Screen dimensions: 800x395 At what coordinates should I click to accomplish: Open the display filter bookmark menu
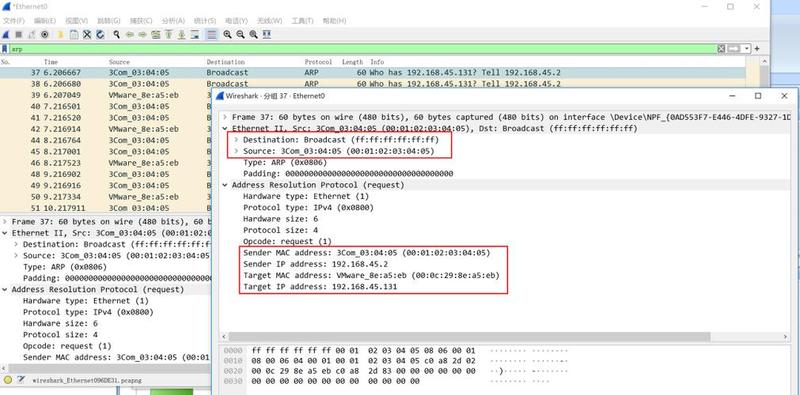coord(5,49)
